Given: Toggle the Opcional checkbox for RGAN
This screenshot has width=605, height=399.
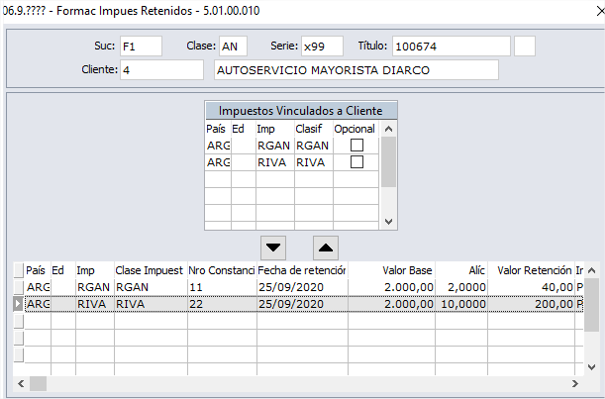Looking at the screenshot, I should [357, 145].
